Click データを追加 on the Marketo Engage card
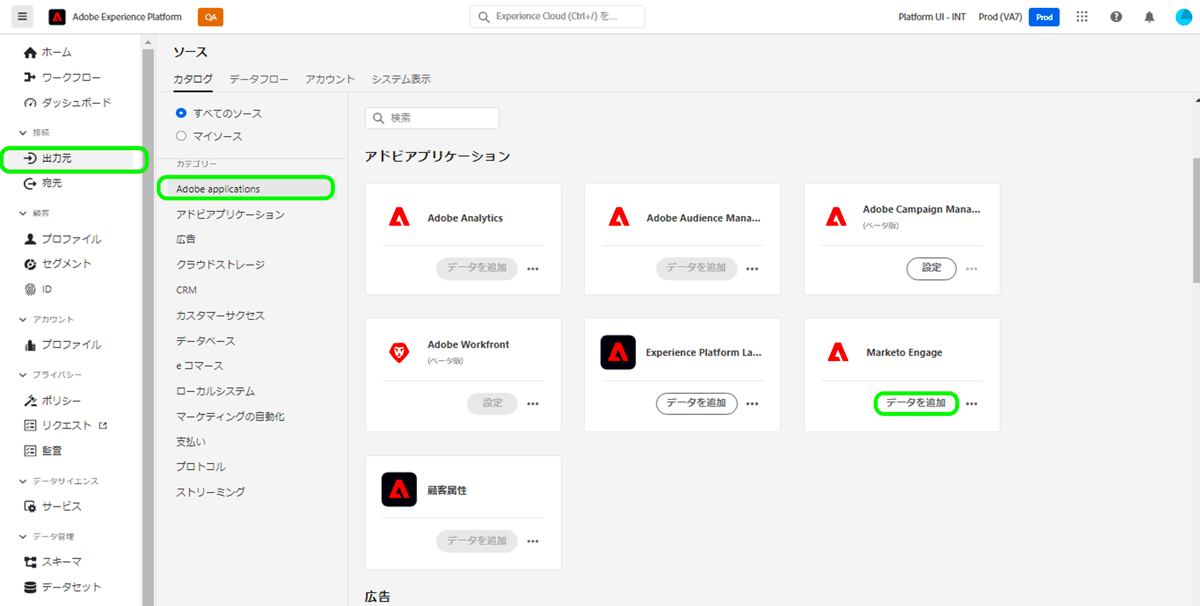The height and width of the screenshot is (606, 1200). pyautogui.click(x=915, y=403)
